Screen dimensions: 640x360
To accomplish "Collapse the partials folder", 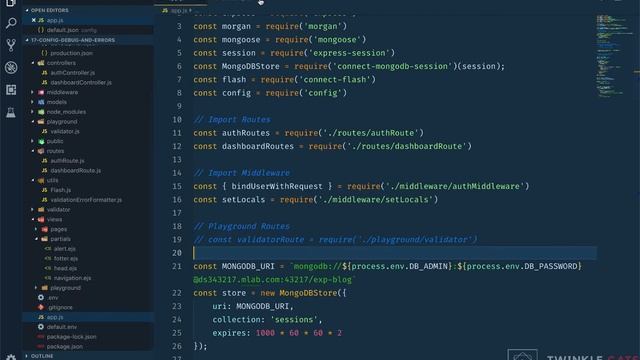I will pos(36,239).
